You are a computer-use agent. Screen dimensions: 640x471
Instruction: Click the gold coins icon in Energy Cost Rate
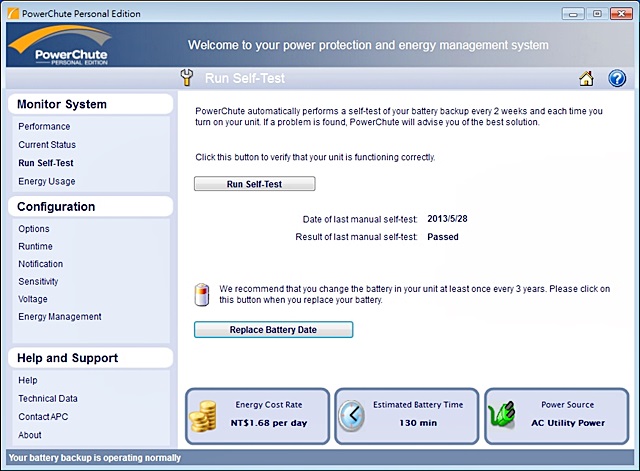[x=203, y=416]
